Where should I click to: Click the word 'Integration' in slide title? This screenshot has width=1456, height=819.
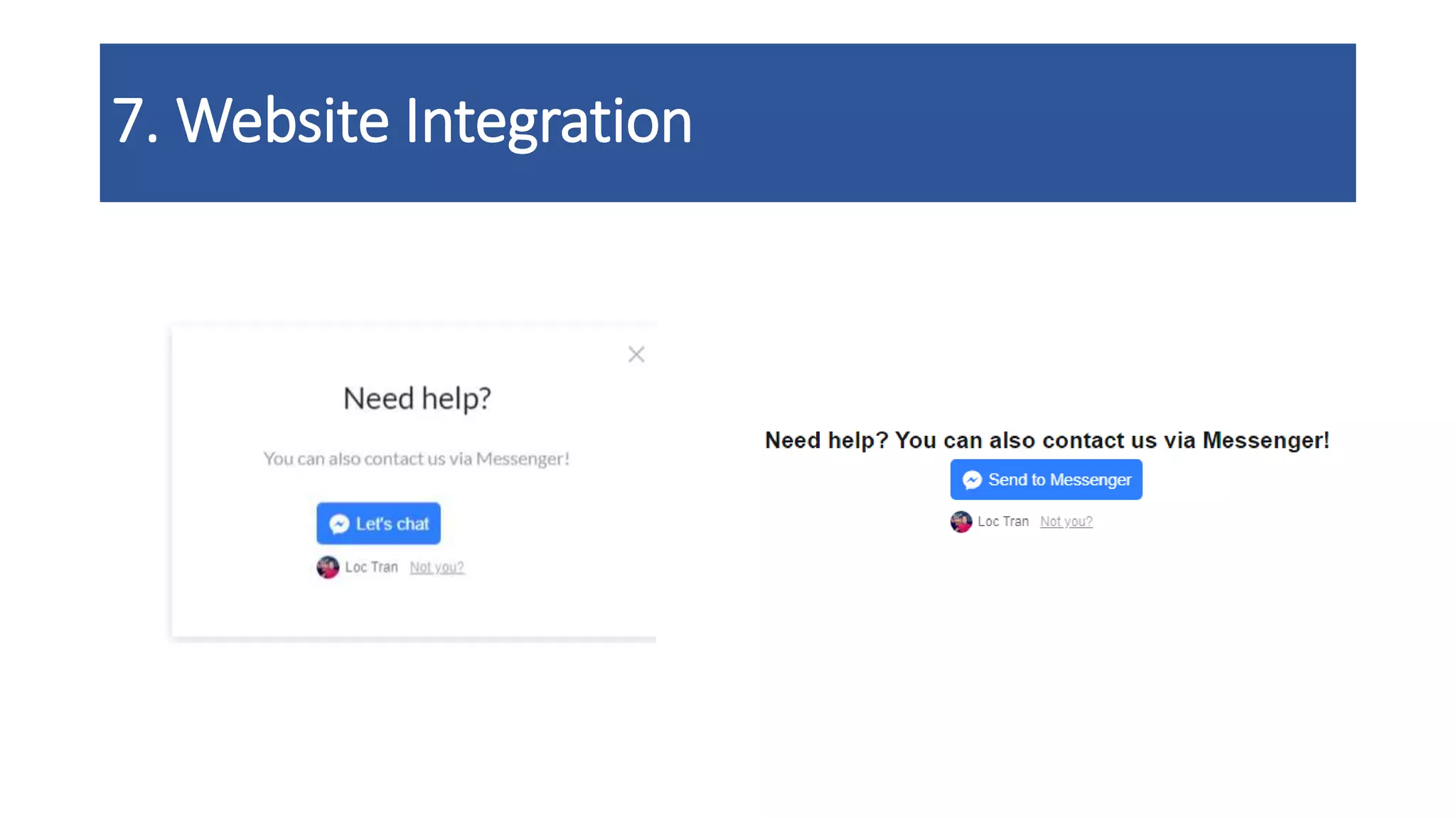coord(548,121)
